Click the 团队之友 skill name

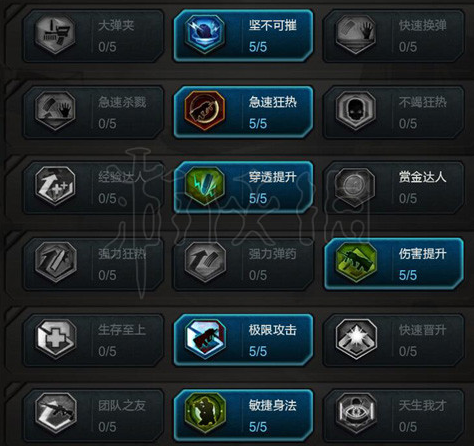pyautogui.click(x=122, y=406)
